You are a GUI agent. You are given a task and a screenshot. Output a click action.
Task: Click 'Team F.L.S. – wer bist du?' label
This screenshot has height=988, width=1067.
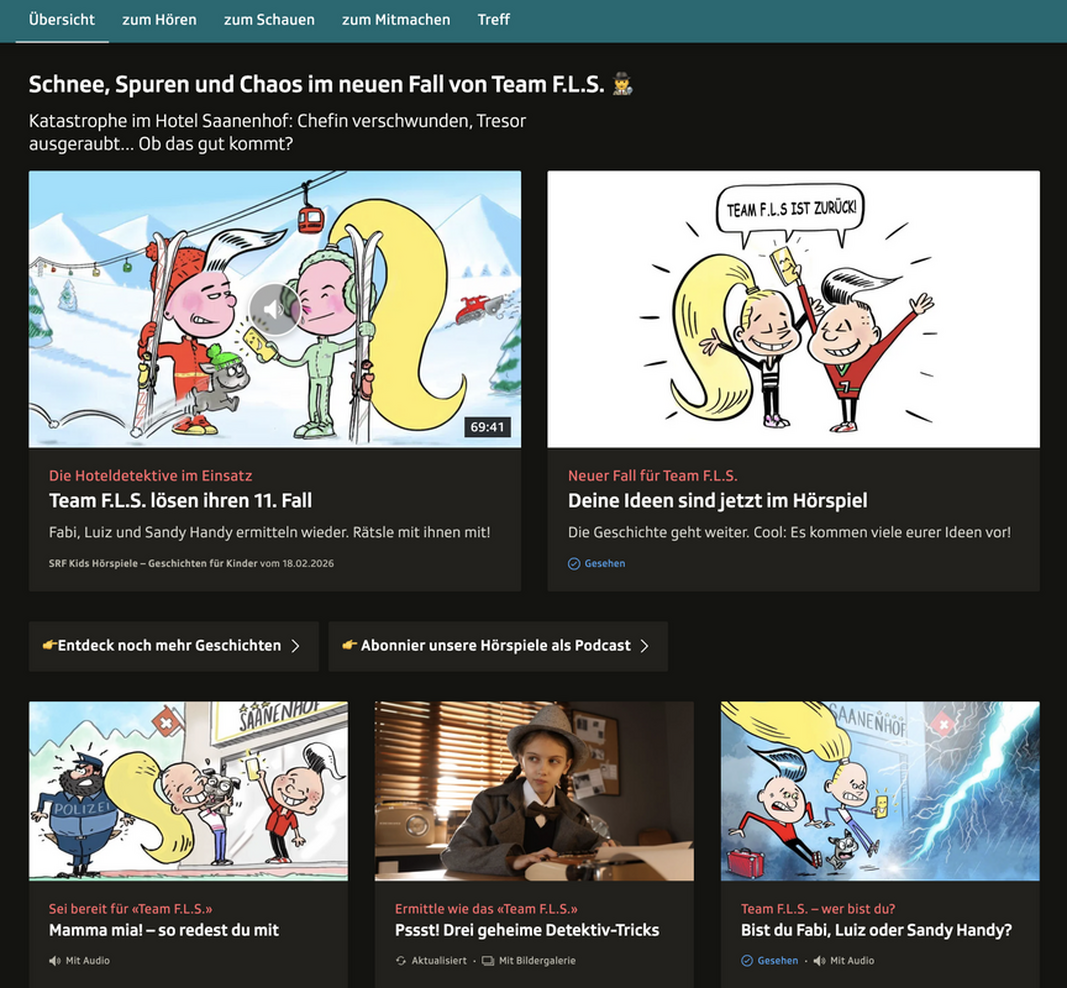[x=818, y=909]
